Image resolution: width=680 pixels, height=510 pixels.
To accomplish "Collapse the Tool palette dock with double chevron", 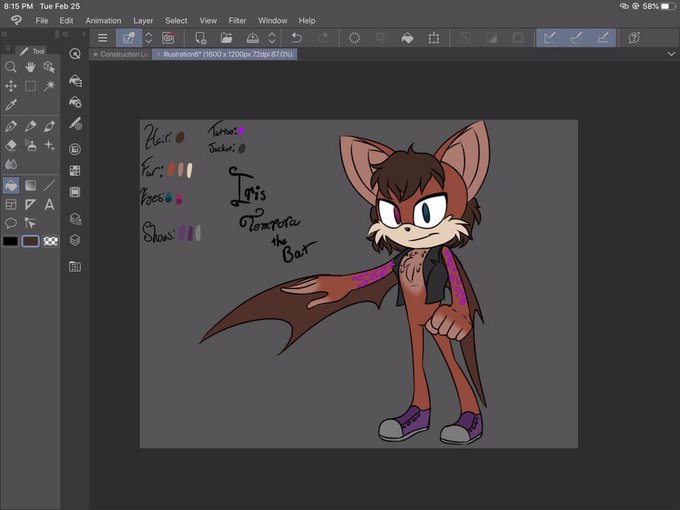I will coord(4,34).
